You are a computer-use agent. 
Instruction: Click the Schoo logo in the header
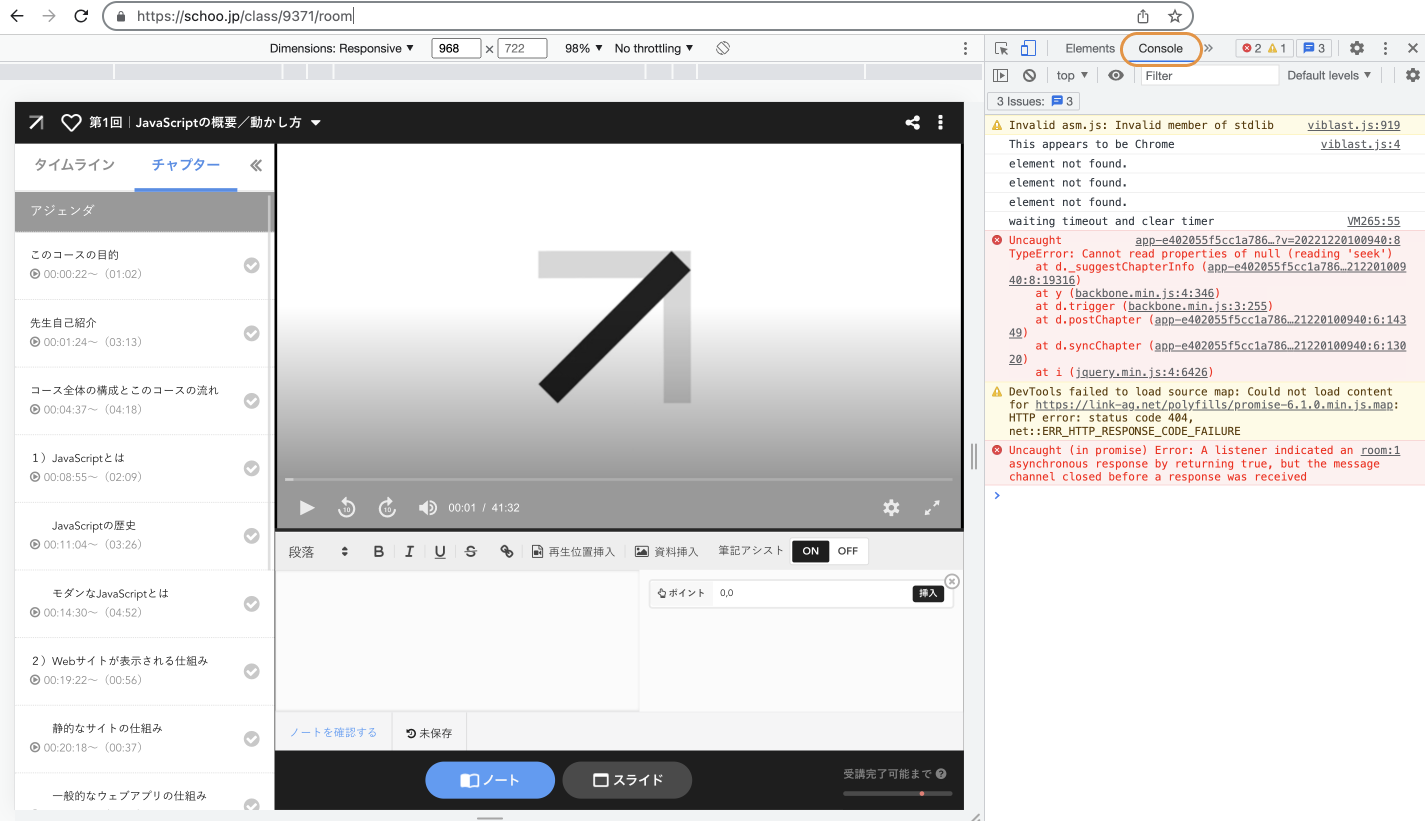click(x=36, y=122)
